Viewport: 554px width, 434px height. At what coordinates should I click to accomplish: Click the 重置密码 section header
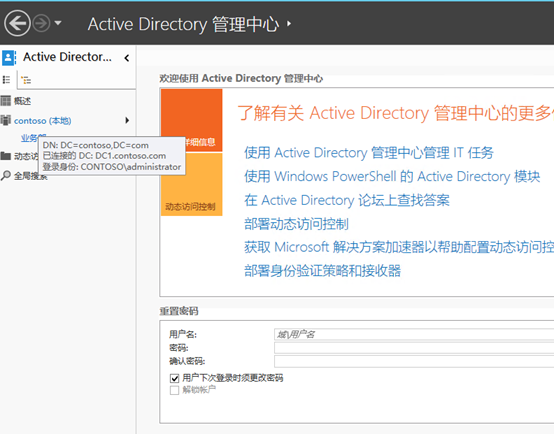(179, 311)
